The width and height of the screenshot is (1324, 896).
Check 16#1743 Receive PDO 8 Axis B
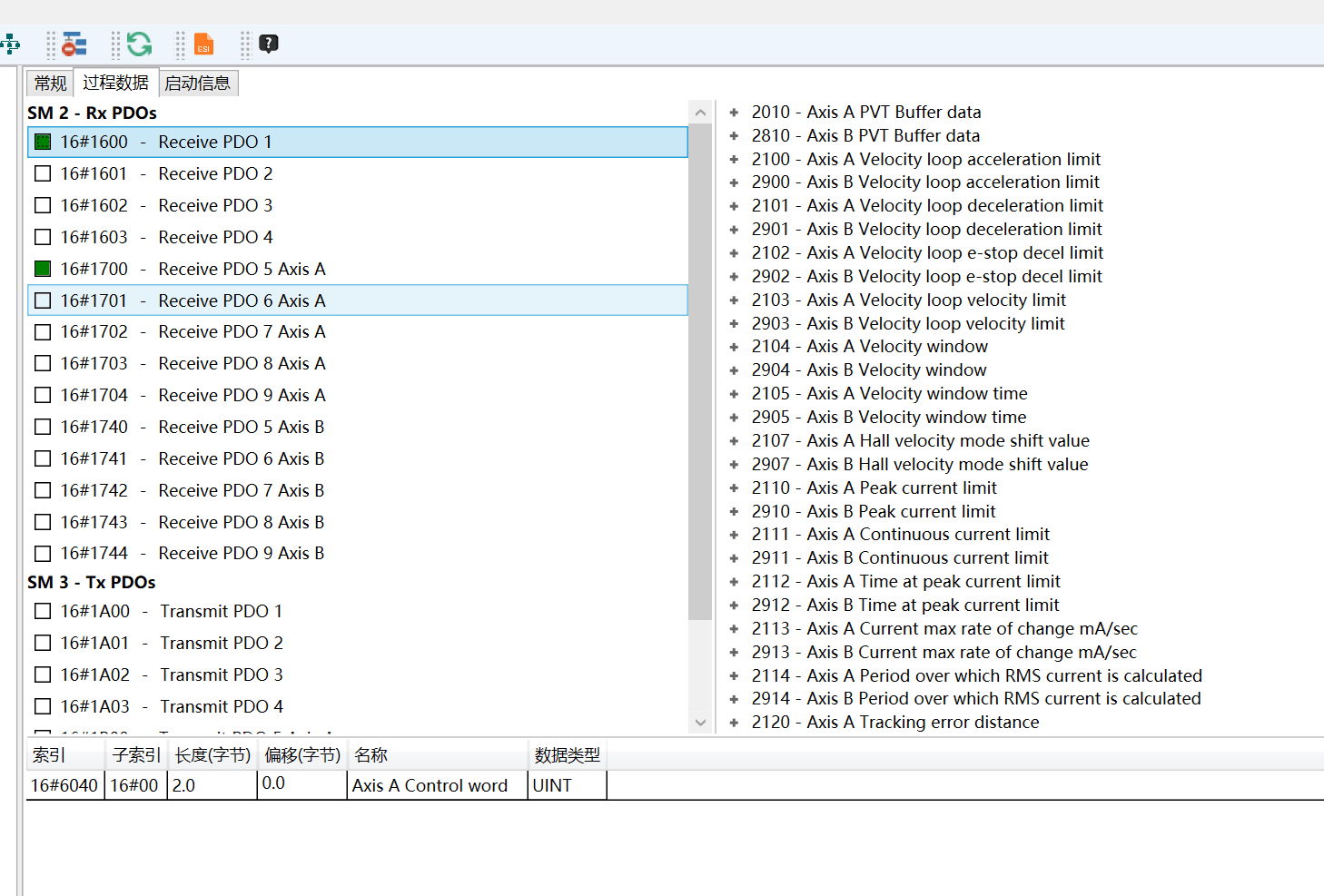click(x=43, y=522)
